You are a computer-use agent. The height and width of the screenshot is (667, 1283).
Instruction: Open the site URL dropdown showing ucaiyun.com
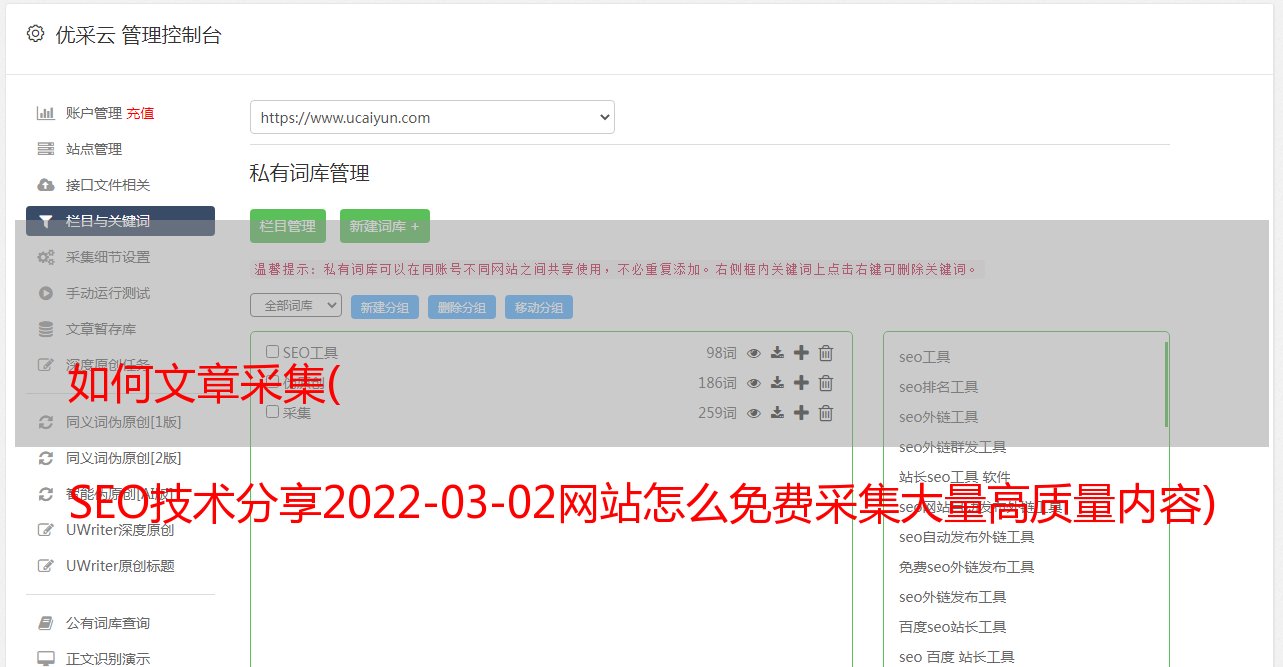click(x=432, y=117)
